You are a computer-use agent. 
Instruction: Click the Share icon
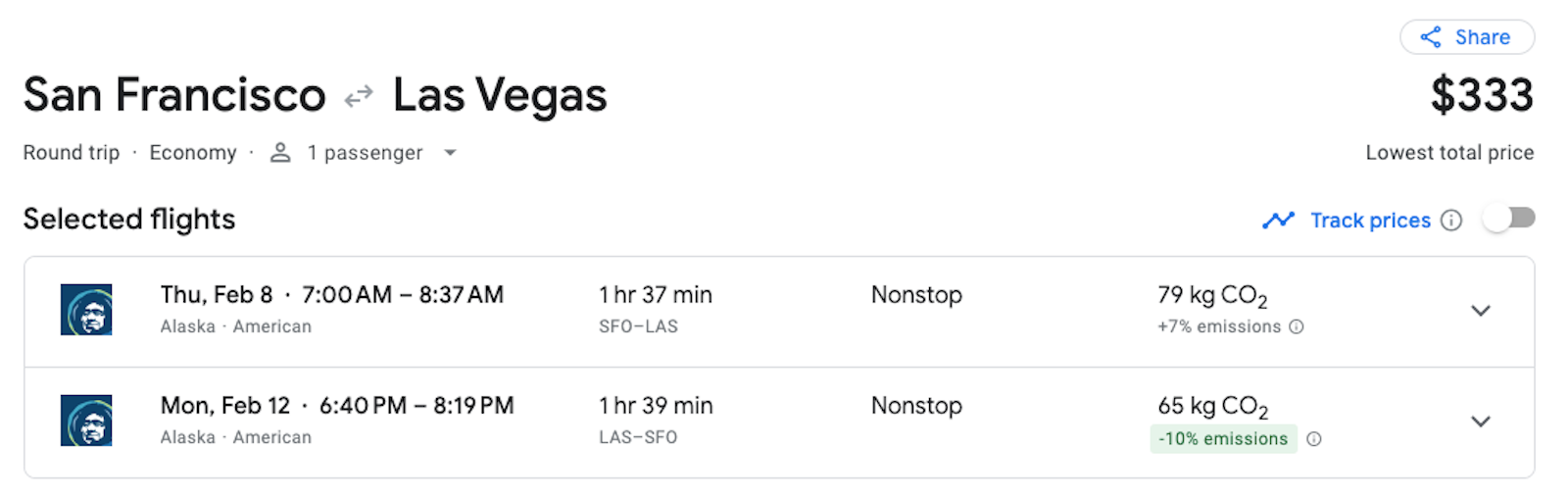1431,37
